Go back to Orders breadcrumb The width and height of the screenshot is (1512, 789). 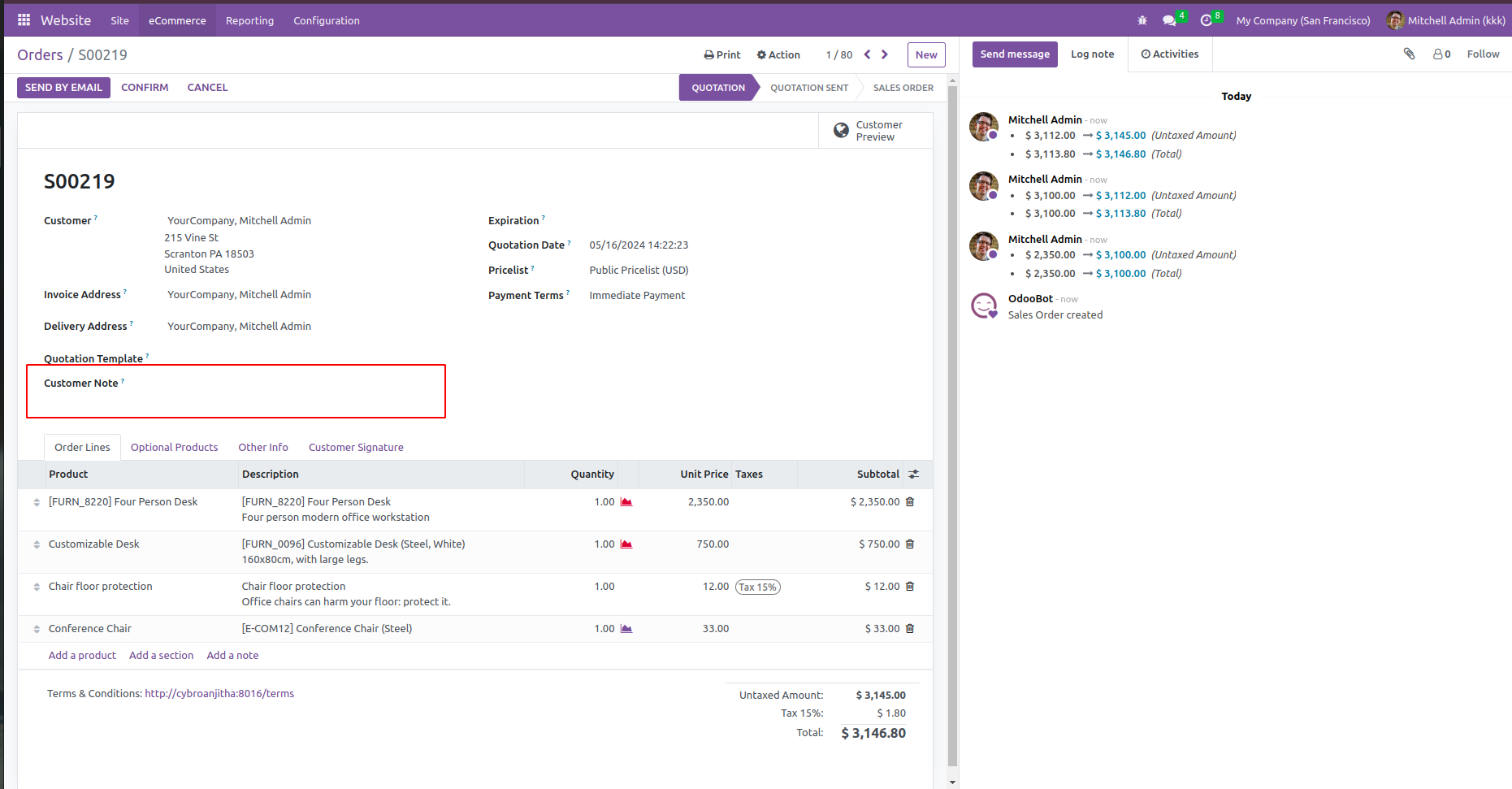40,55
